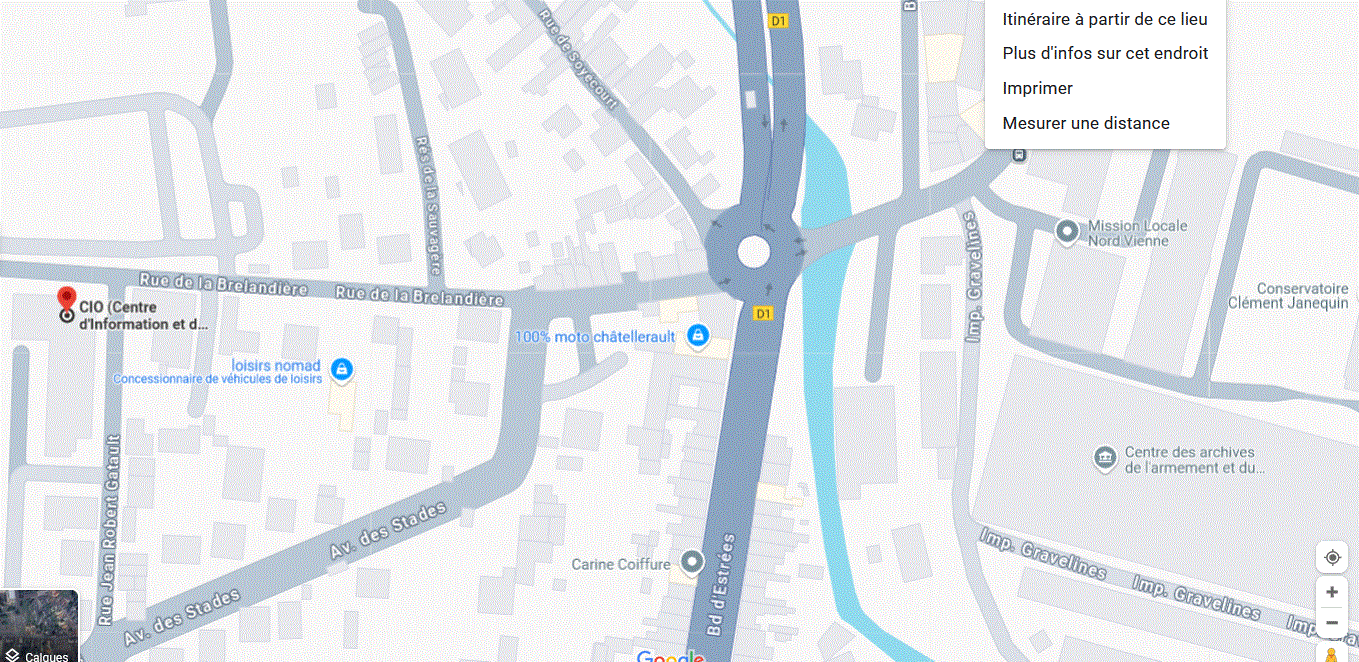The height and width of the screenshot is (662, 1359).
Task: Click the CIO Centre d'Information label
Action: (x=143, y=315)
